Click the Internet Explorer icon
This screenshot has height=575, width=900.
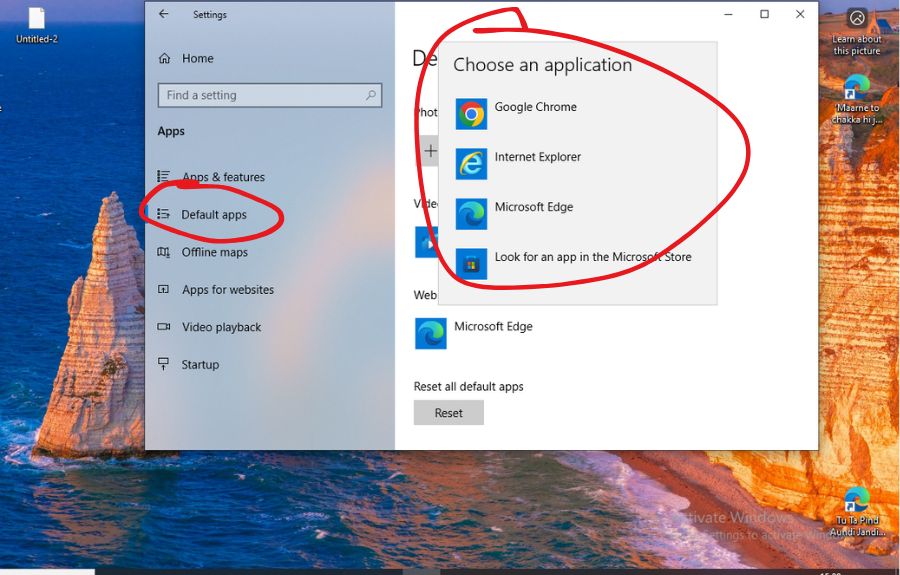(x=471, y=164)
